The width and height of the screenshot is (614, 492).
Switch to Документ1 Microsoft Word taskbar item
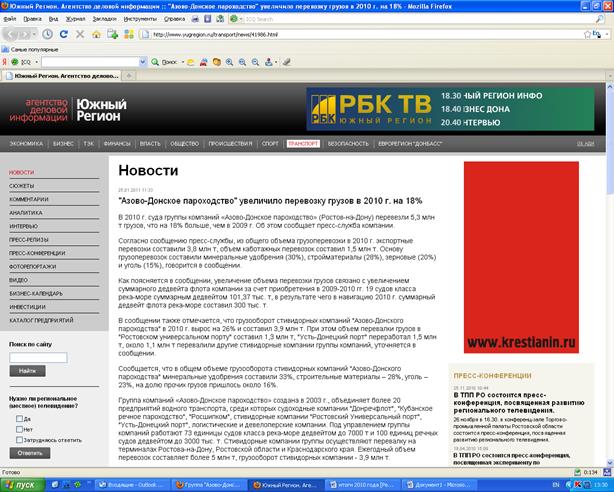point(440,485)
